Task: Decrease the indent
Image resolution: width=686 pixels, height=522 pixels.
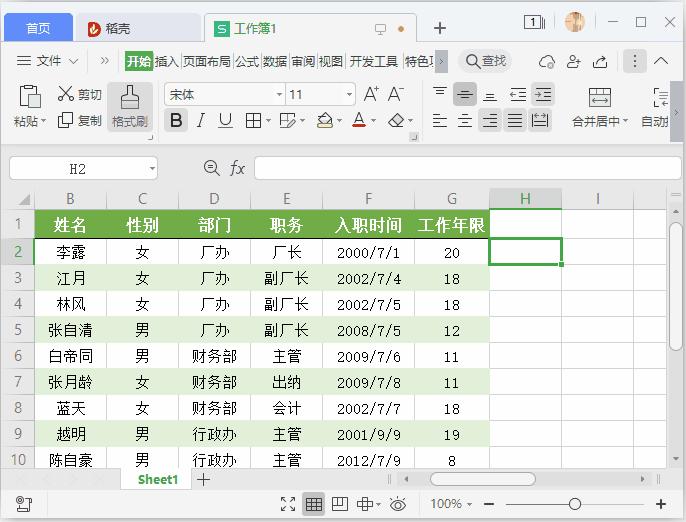Action: coord(518,94)
